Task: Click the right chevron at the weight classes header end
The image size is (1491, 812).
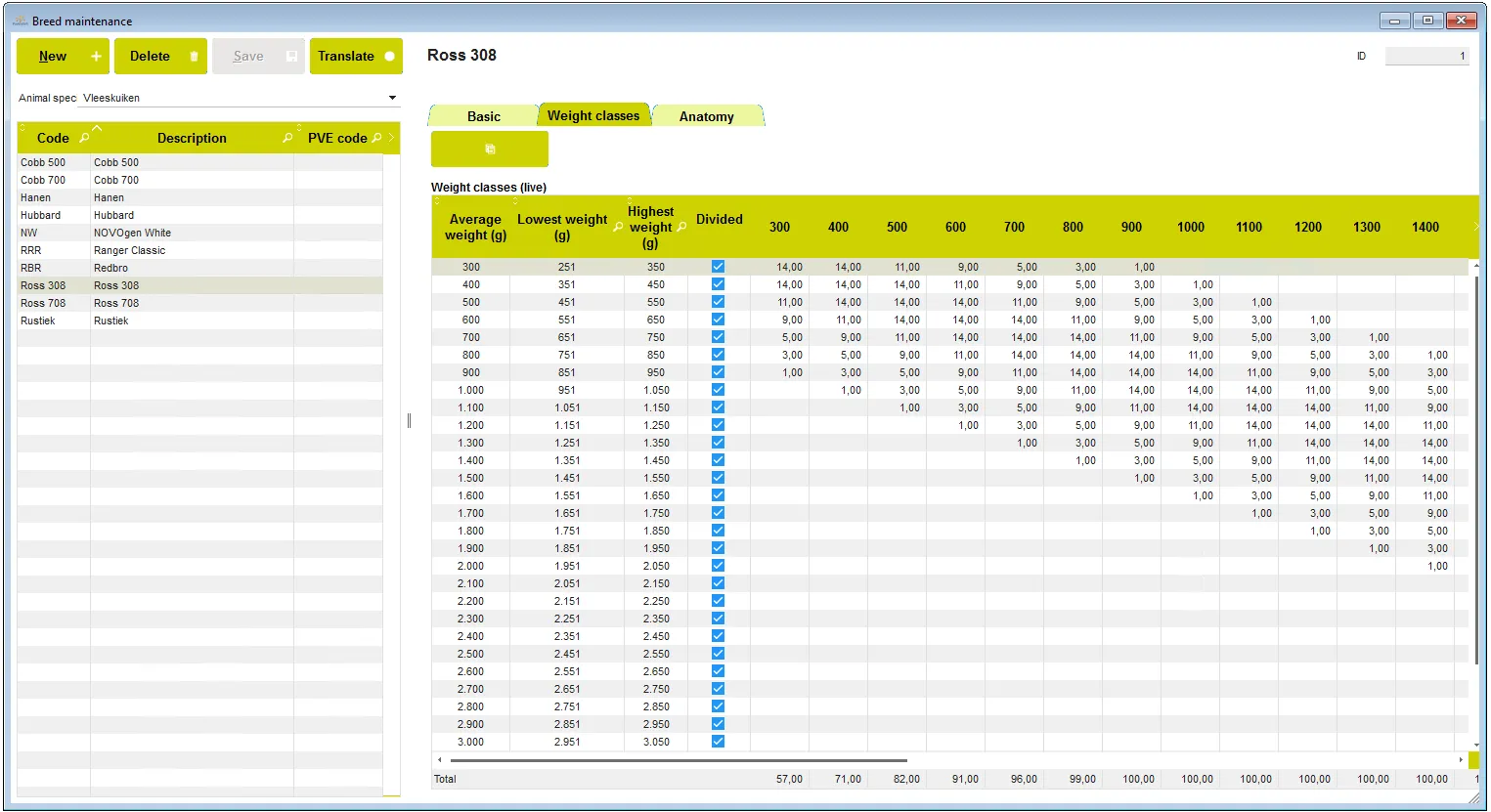Action: click(1473, 227)
